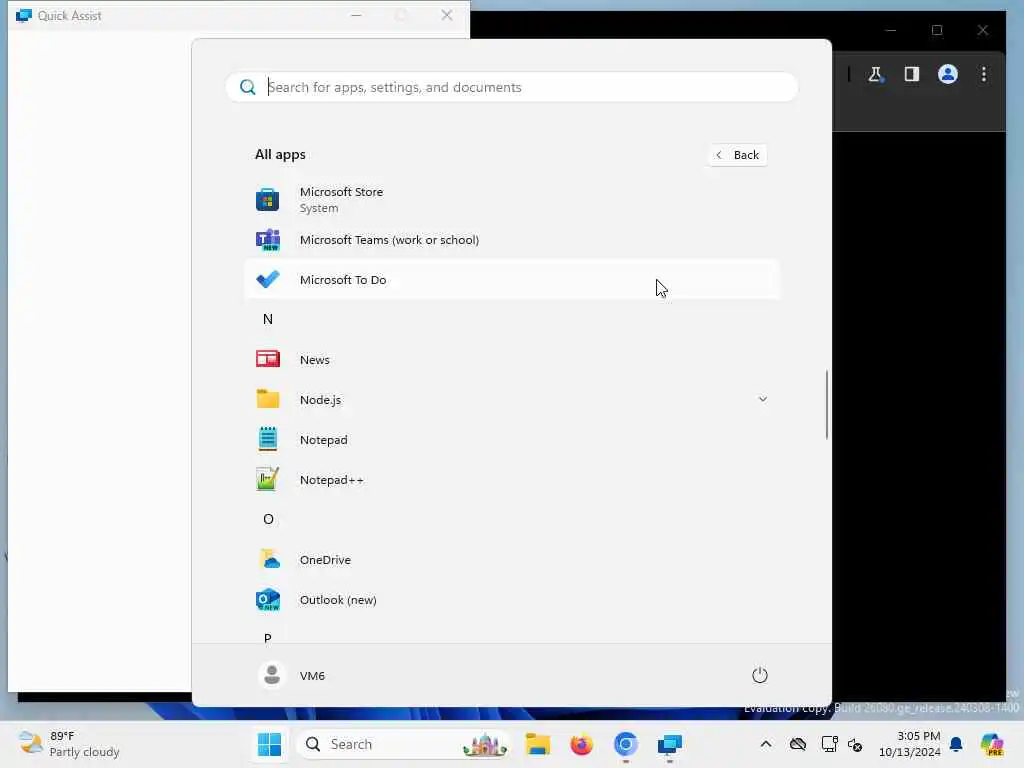
Task: Open the browser profile avatar
Action: coord(948,74)
